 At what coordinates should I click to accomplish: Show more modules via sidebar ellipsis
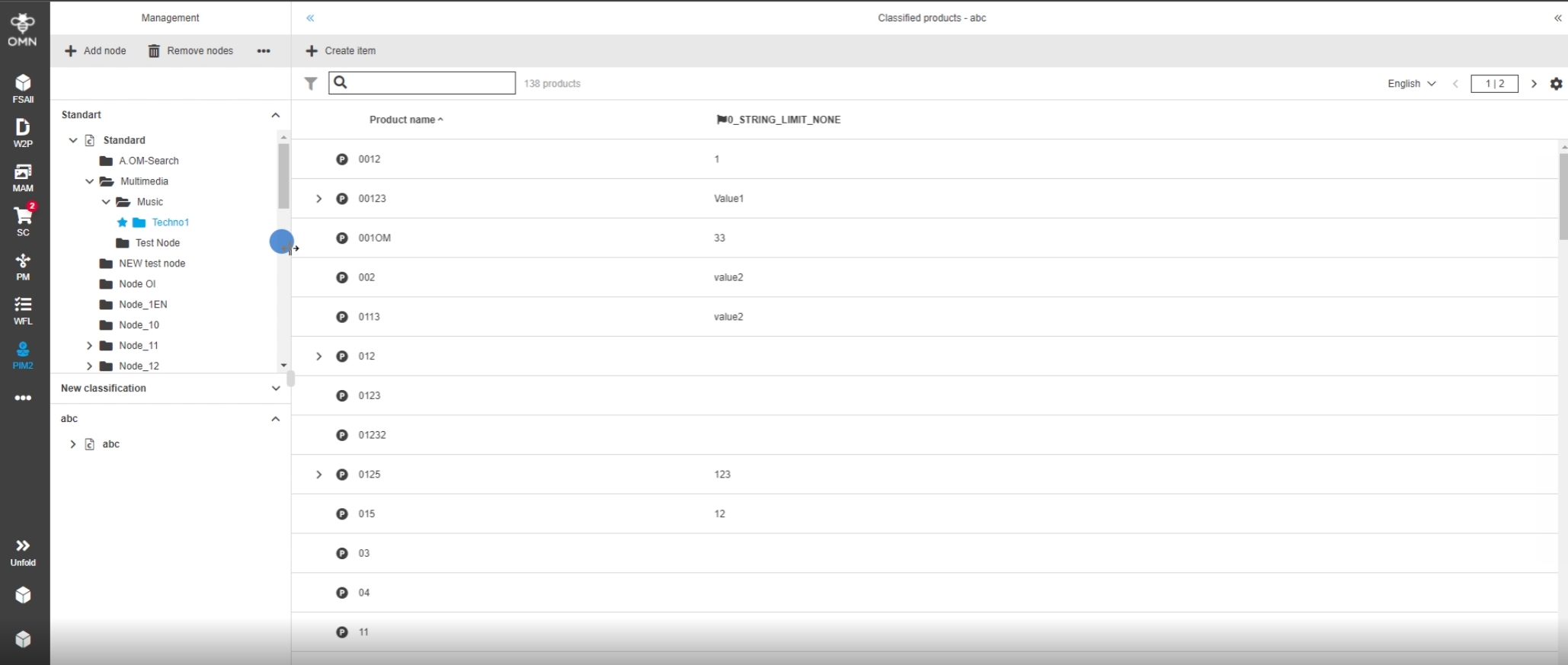point(23,398)
